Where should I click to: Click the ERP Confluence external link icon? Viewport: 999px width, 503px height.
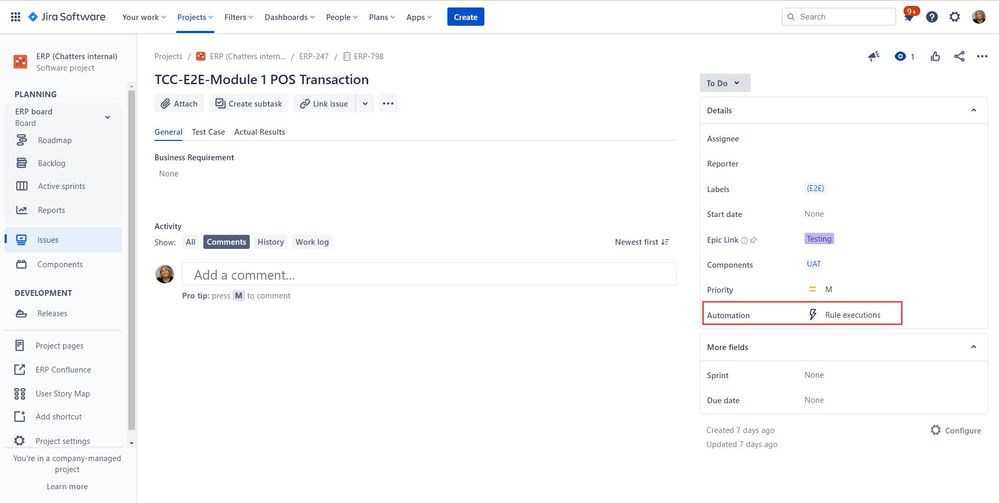coord(20,370)
